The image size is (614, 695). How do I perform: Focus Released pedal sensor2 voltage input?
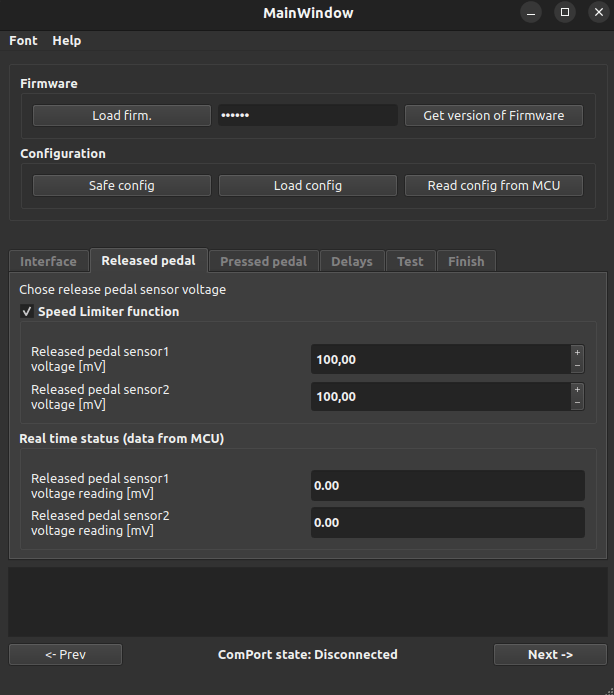point(440,397)
